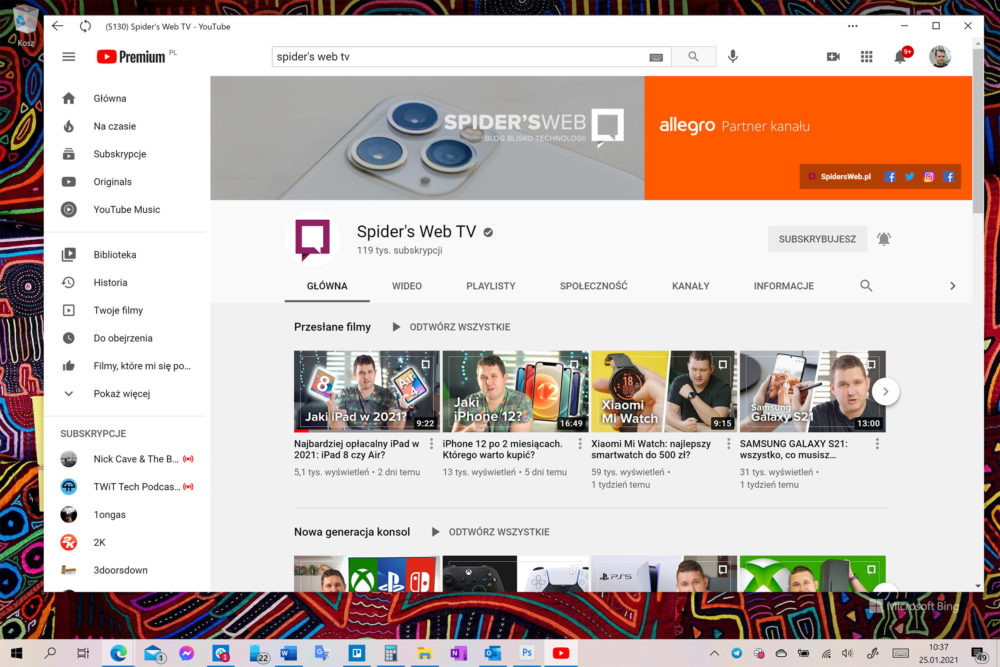Open options menu for iPhone 12 video
Viewport: 1000px width, 667px height.
[x=580, y=444]
